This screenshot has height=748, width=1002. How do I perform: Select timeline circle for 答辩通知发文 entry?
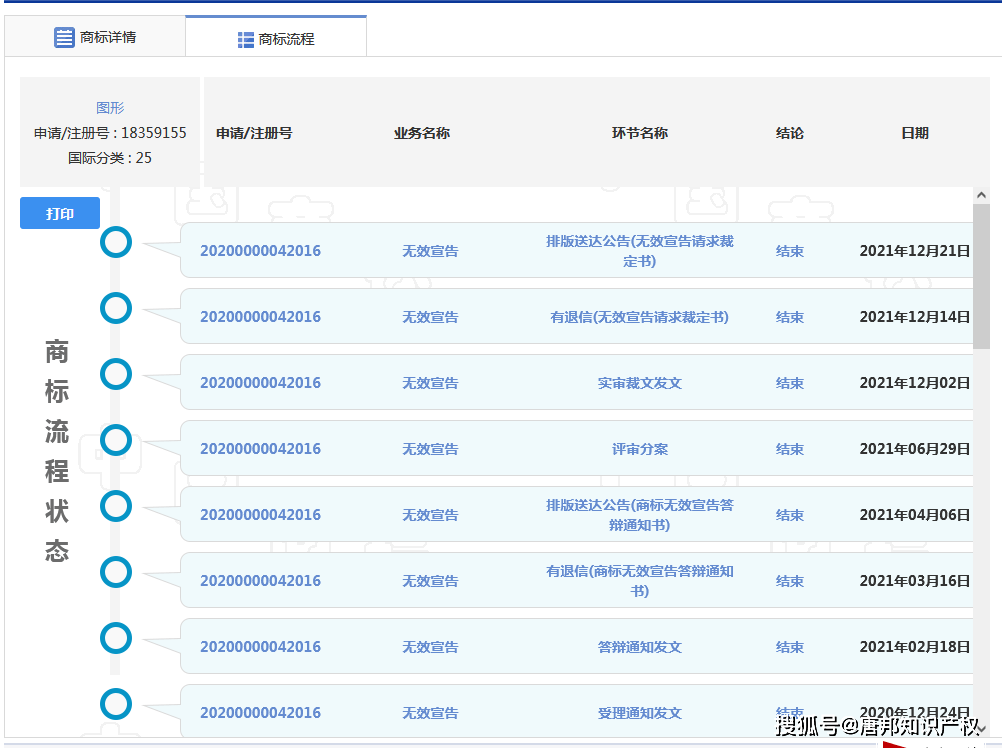116,638
